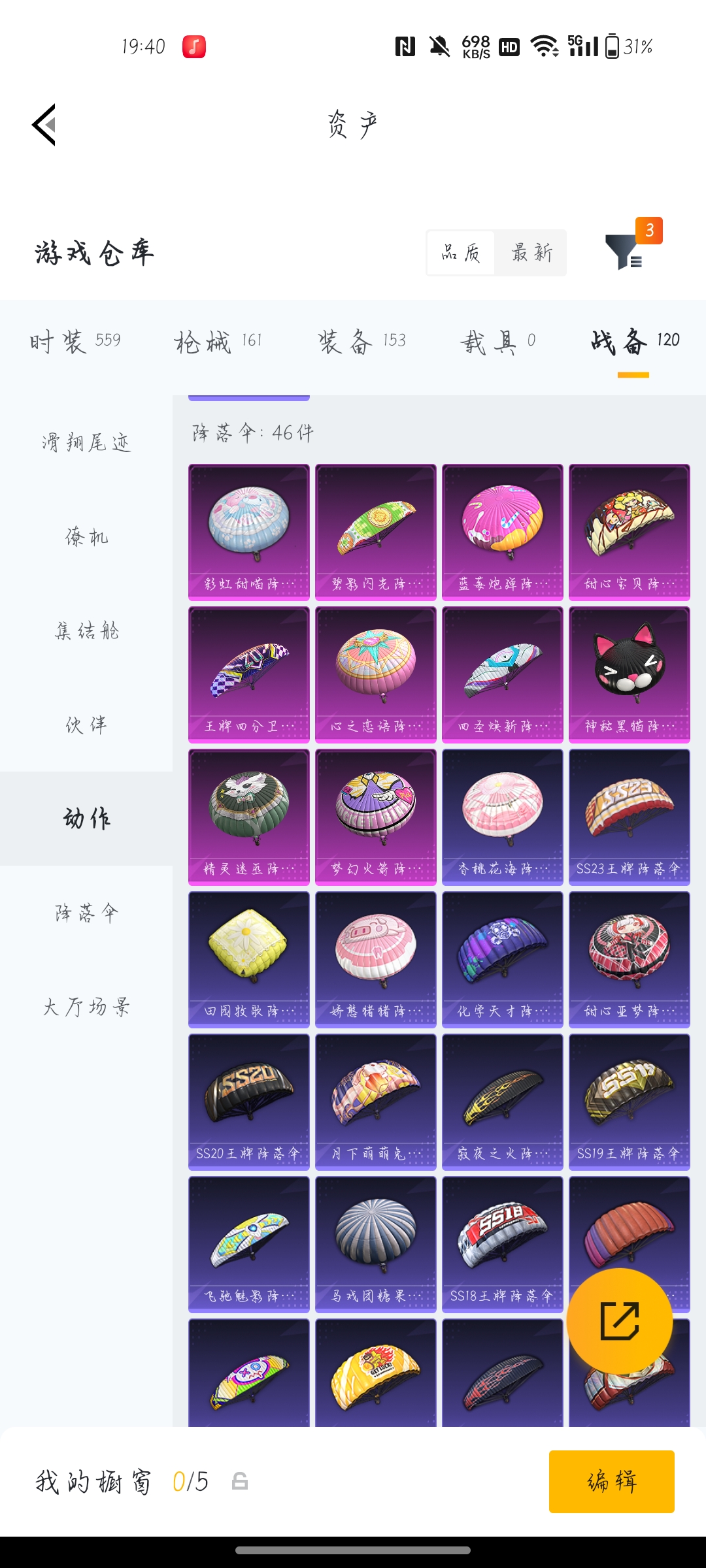Screen dimensions: 706x1568
Task: Select 降落伞 category in the sidebar
Action: (x=86, y=913)
